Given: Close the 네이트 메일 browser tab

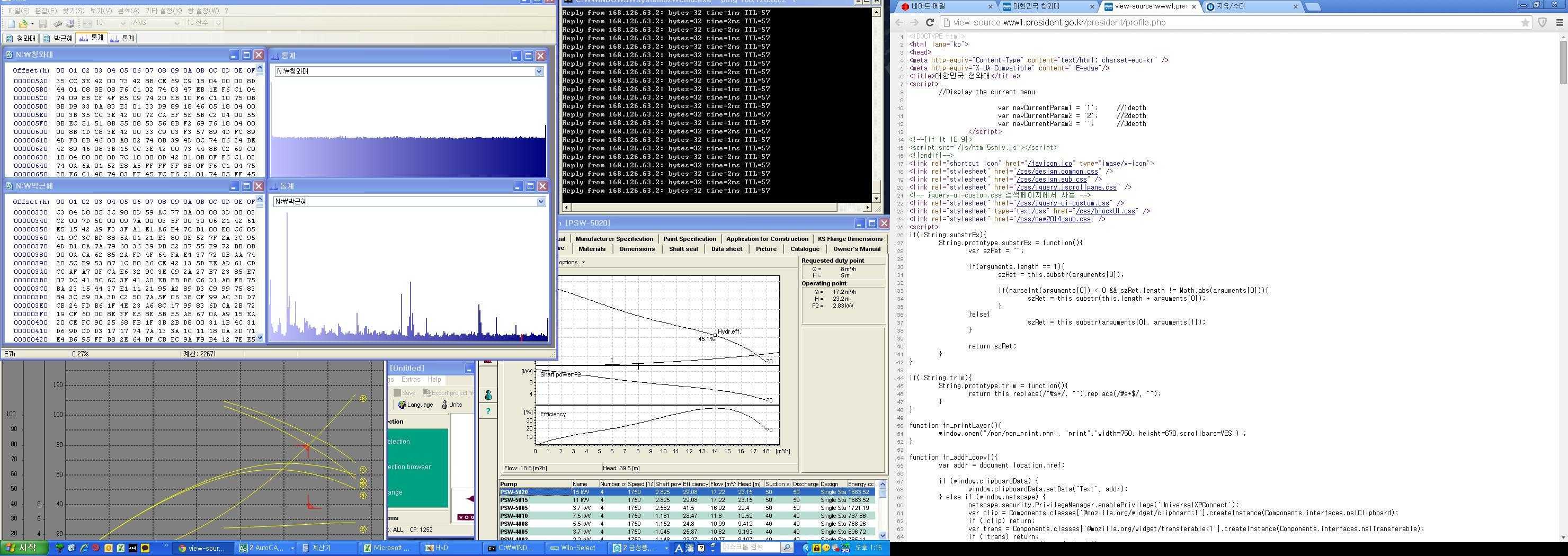Looking at the screenshot, I should 991,7.
